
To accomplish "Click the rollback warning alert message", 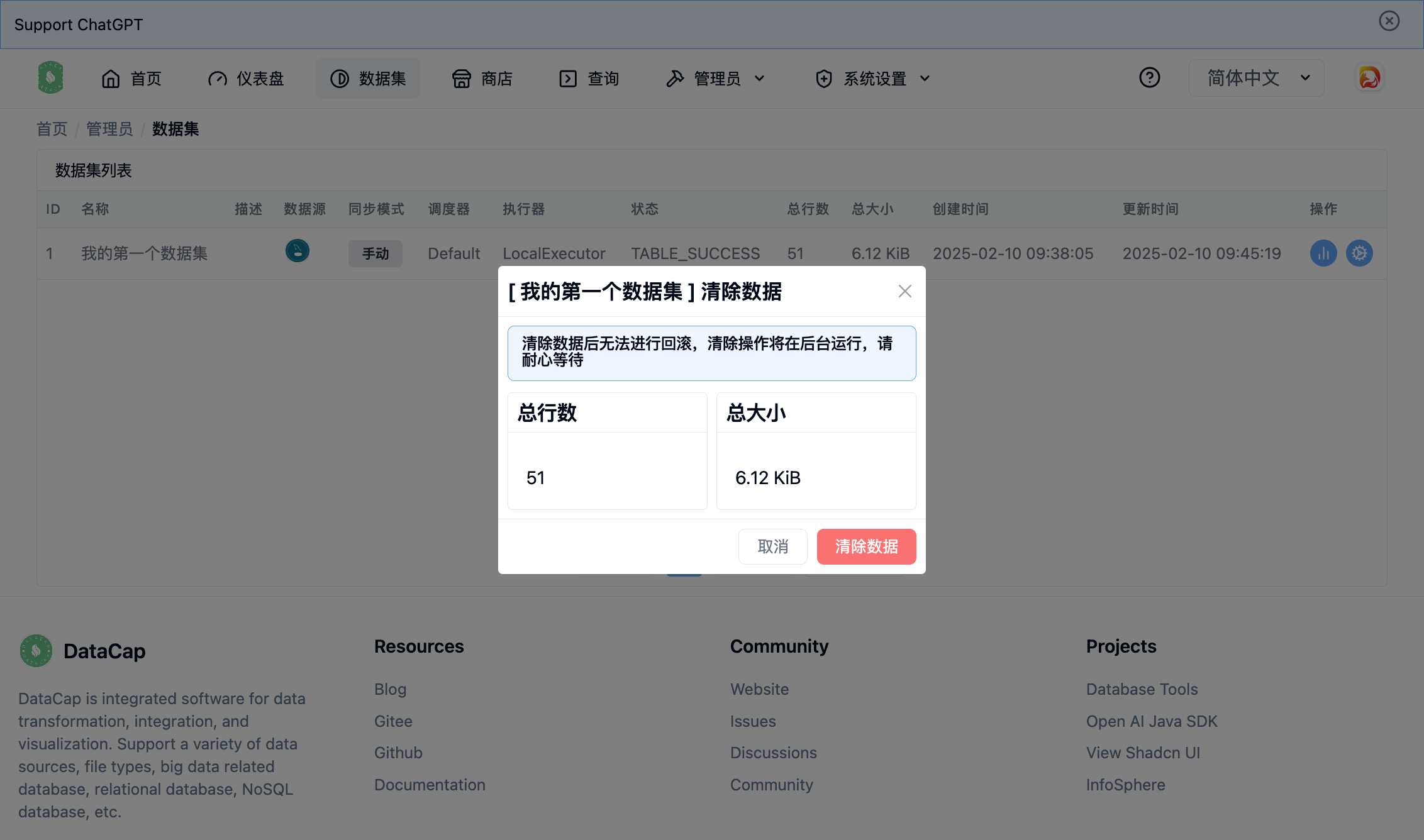I will pos(711,353).
